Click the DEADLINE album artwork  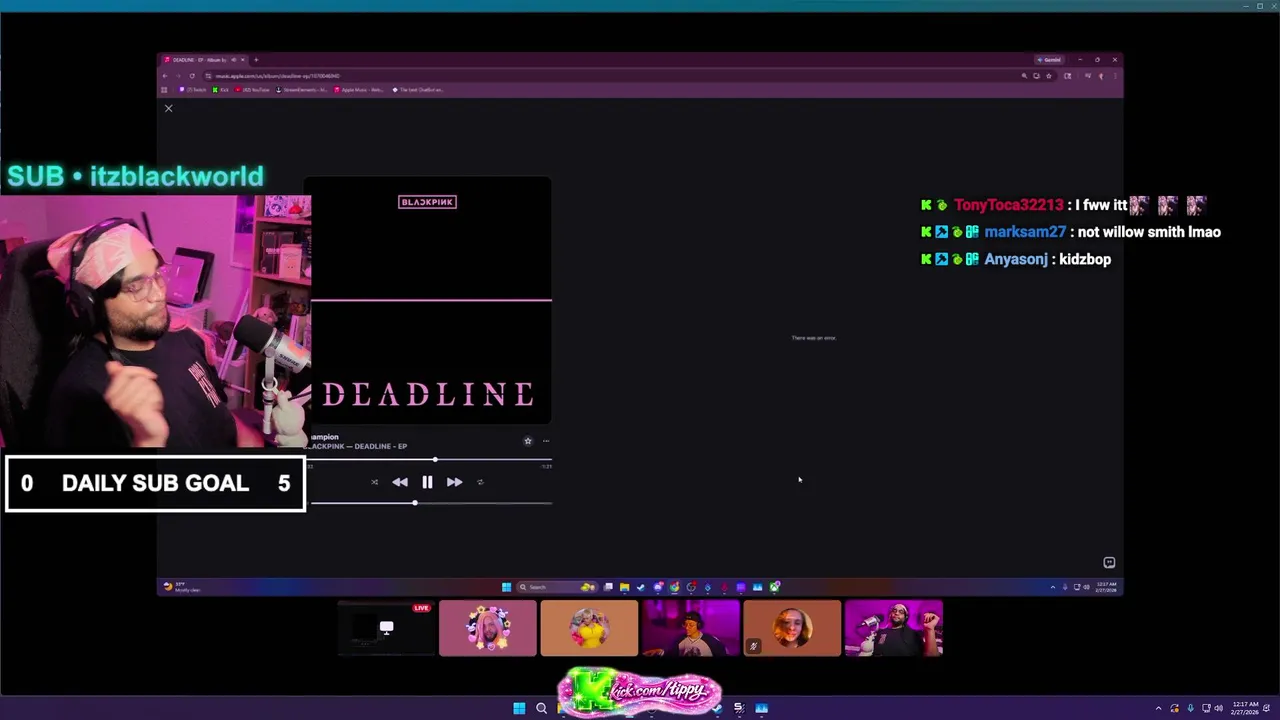pyautogui.click(x=427, y=301)
